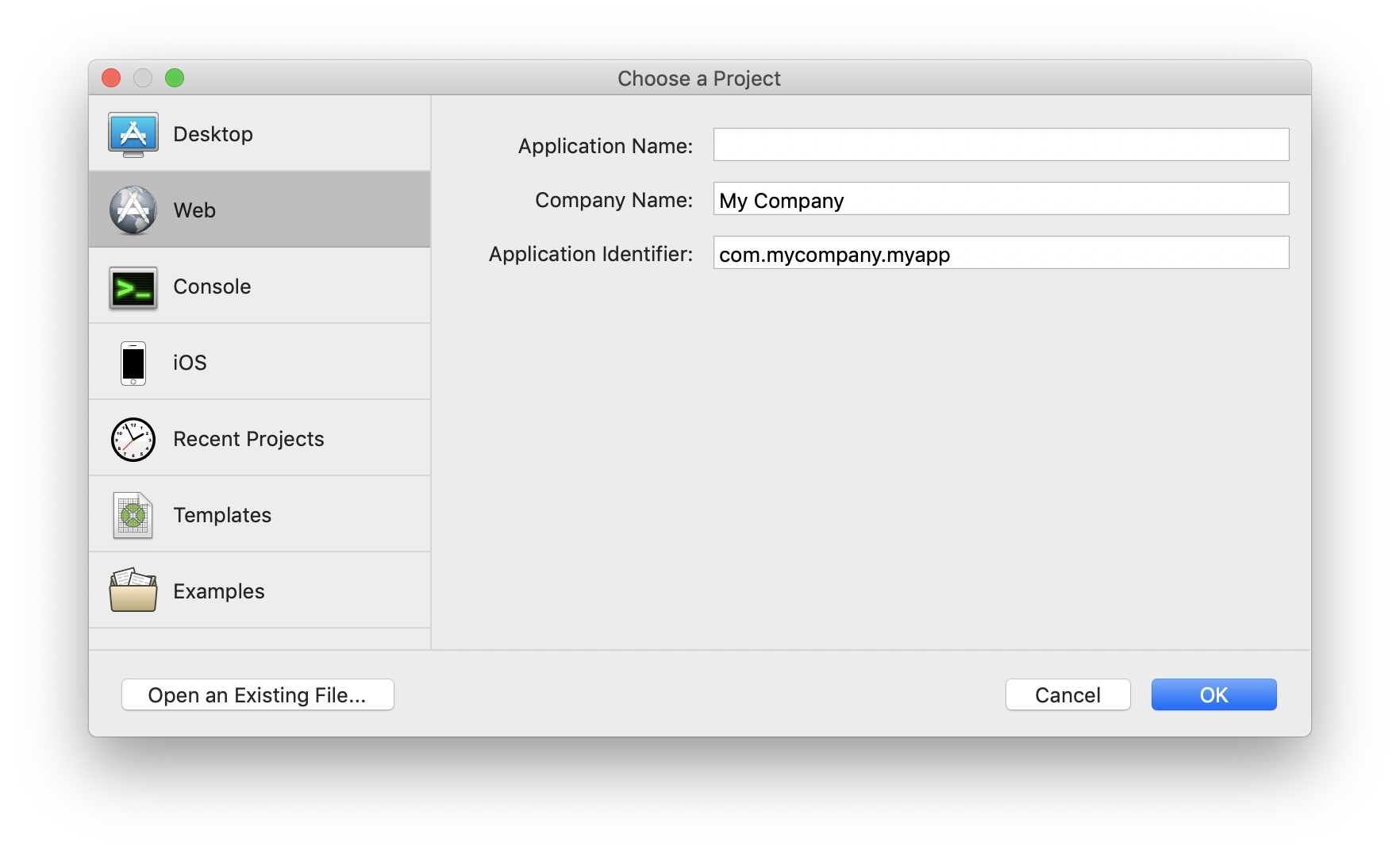Click the Recent Projects clock icon
Screen dimensions: 1400x854
coord(133,439)
